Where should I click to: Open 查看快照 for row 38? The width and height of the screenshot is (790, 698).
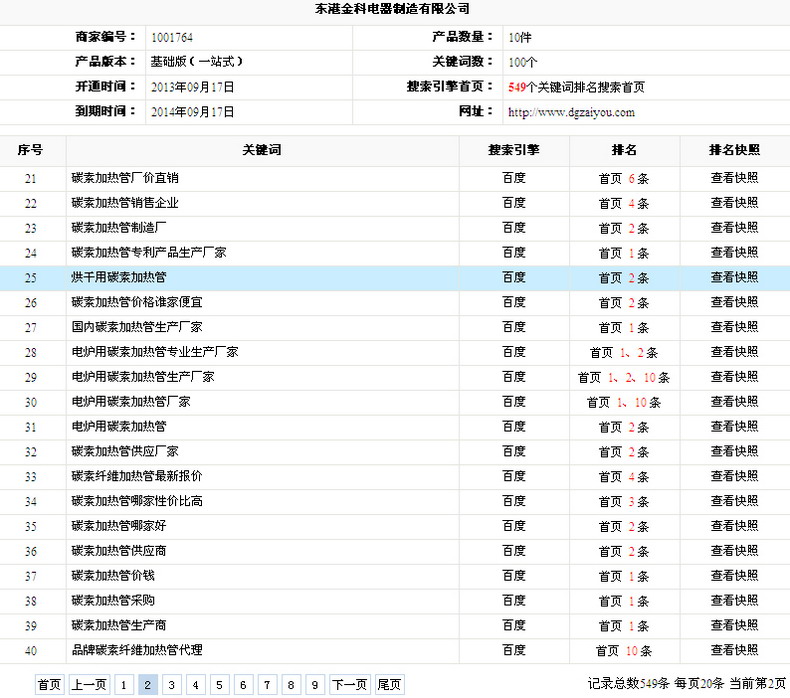click(x=734, y=601)
